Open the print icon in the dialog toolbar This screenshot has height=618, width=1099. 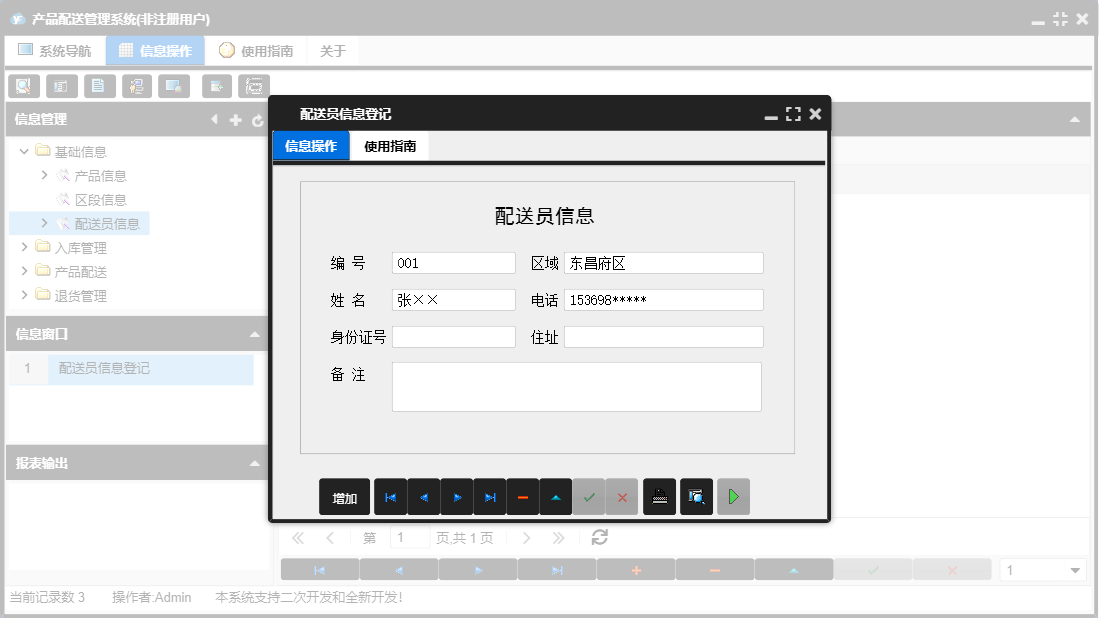coord(659,496)
